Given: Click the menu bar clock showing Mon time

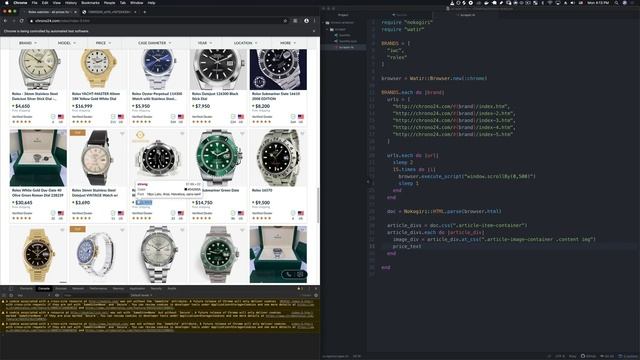Looking at the screenshot, I should point(598,3).
